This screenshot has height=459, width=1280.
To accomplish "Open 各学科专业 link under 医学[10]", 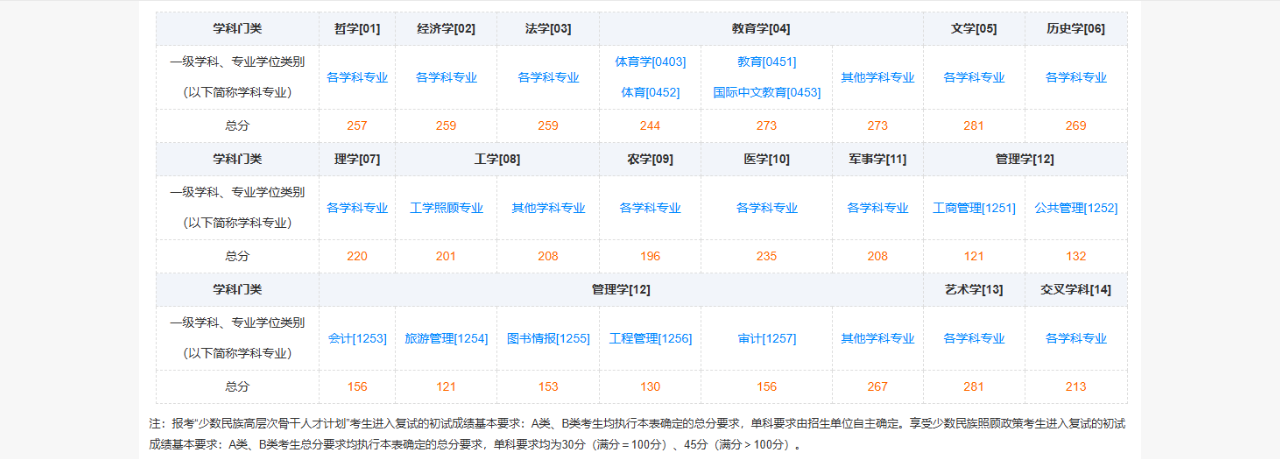I will click(766, 209).
